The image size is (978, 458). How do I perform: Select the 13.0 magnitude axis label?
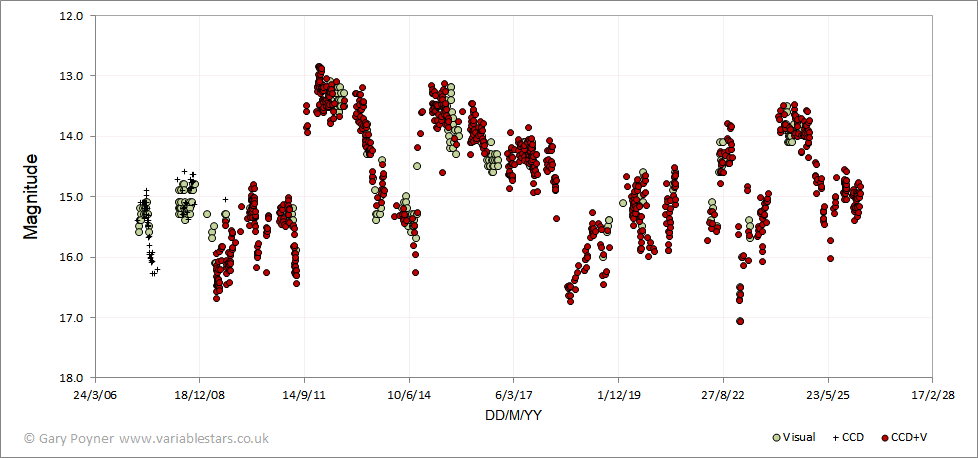(x=73, y=76)
